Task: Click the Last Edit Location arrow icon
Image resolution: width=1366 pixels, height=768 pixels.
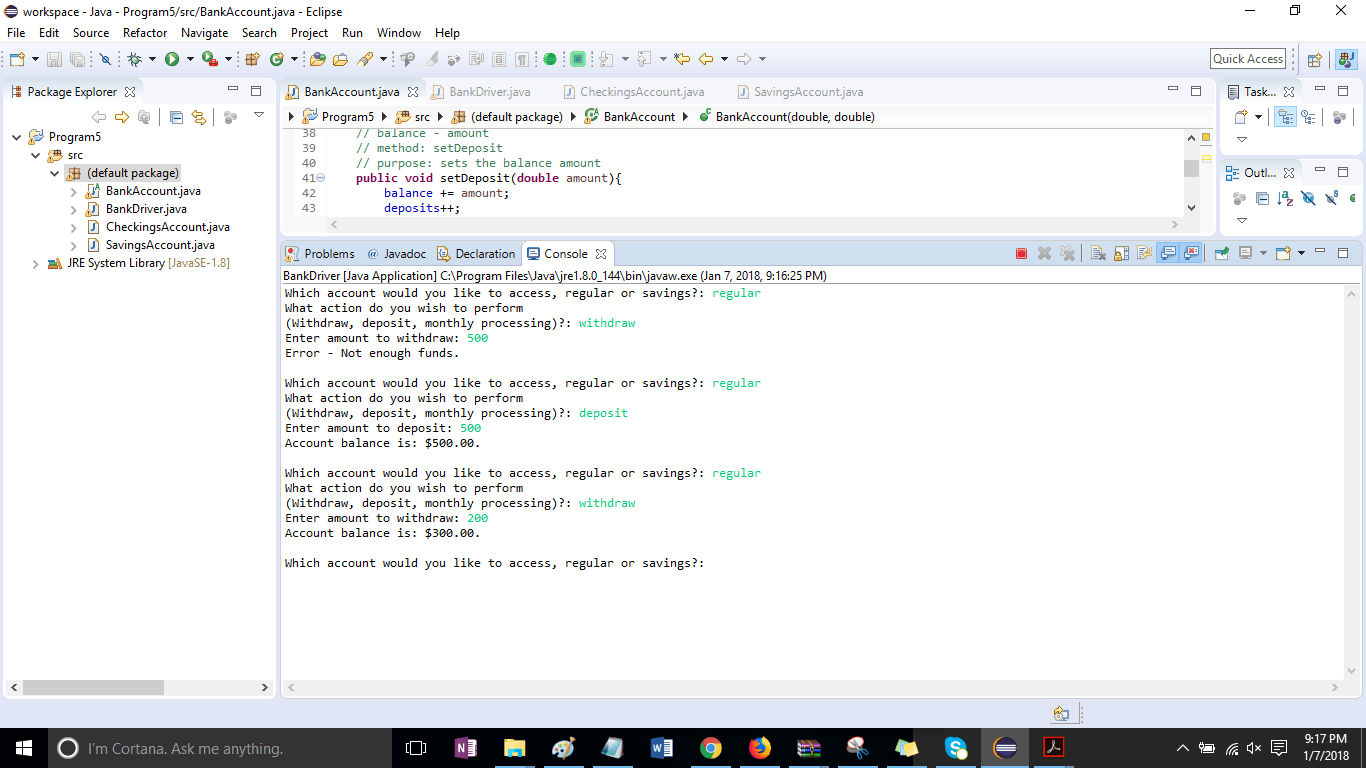Action: 683,60
